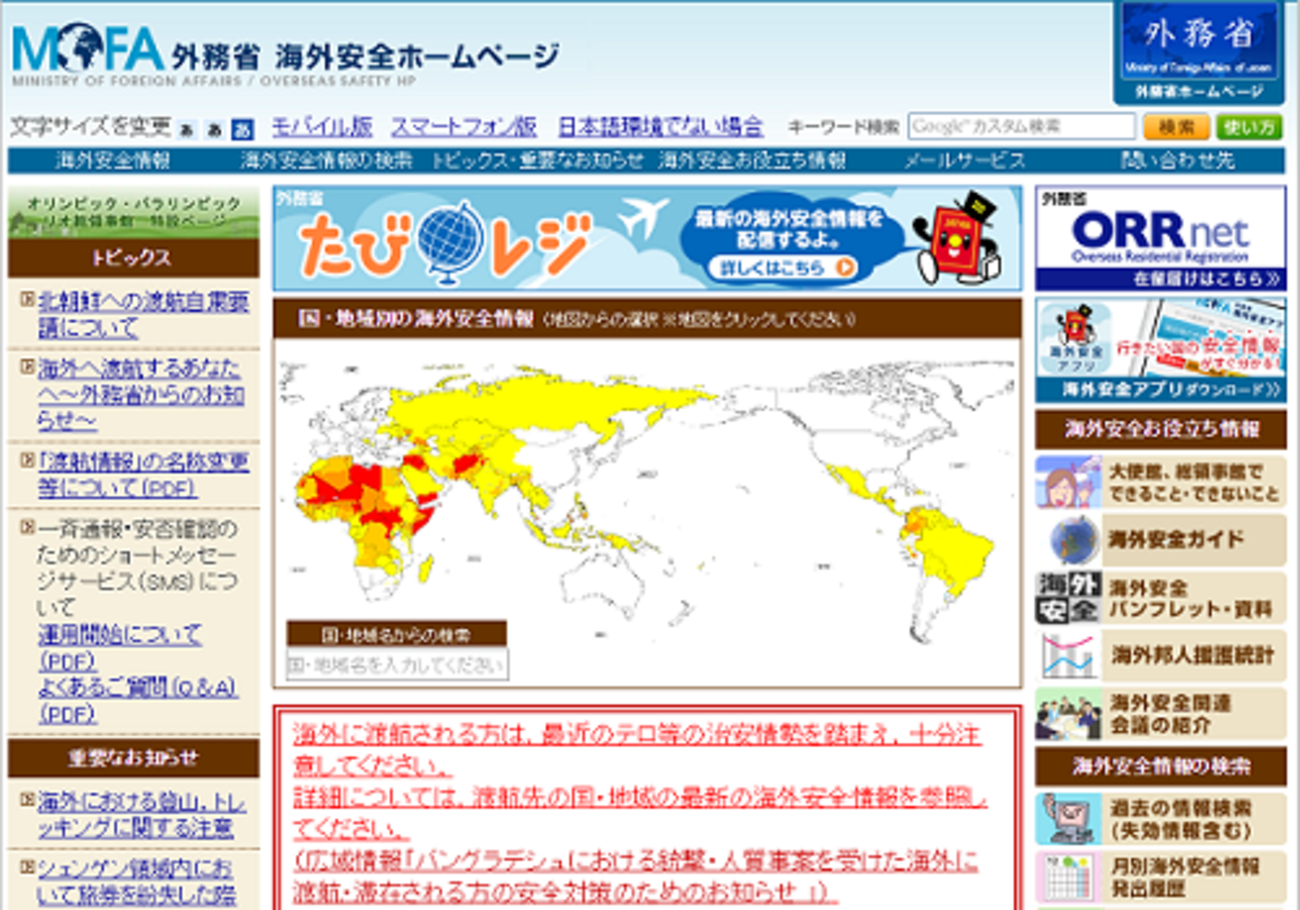This screenshot has height=910, width=1300.
Task: Open the 海外へ渡航するあなたへ notice link
Action: (x=141, y=394)
